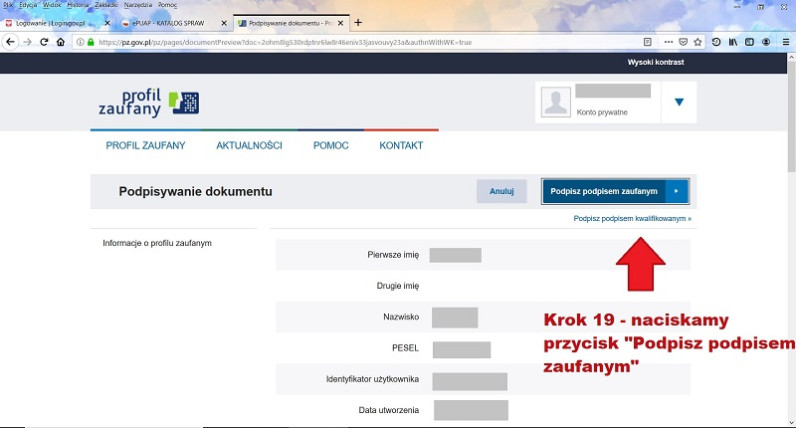Image resolution: width=796 pixels, height=428 pixels.
Task: Open the library icon in toolbar
Action: pyautogui.click(x=733, y=42)
